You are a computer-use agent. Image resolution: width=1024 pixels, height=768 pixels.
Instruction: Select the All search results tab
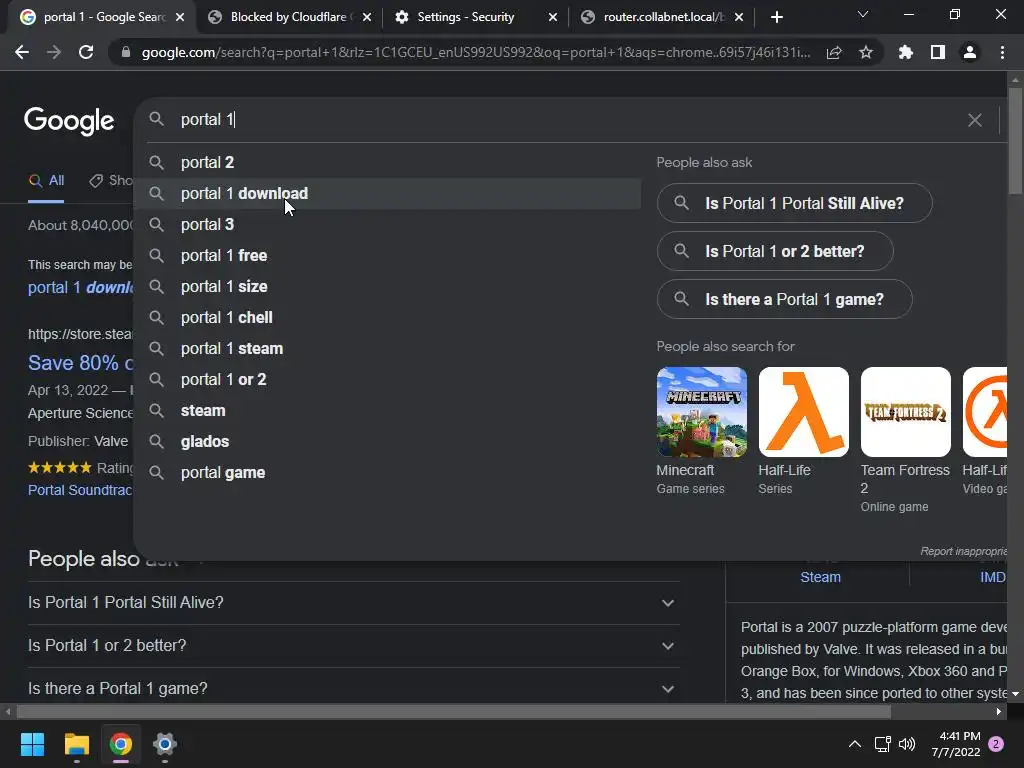coord(46,180)
